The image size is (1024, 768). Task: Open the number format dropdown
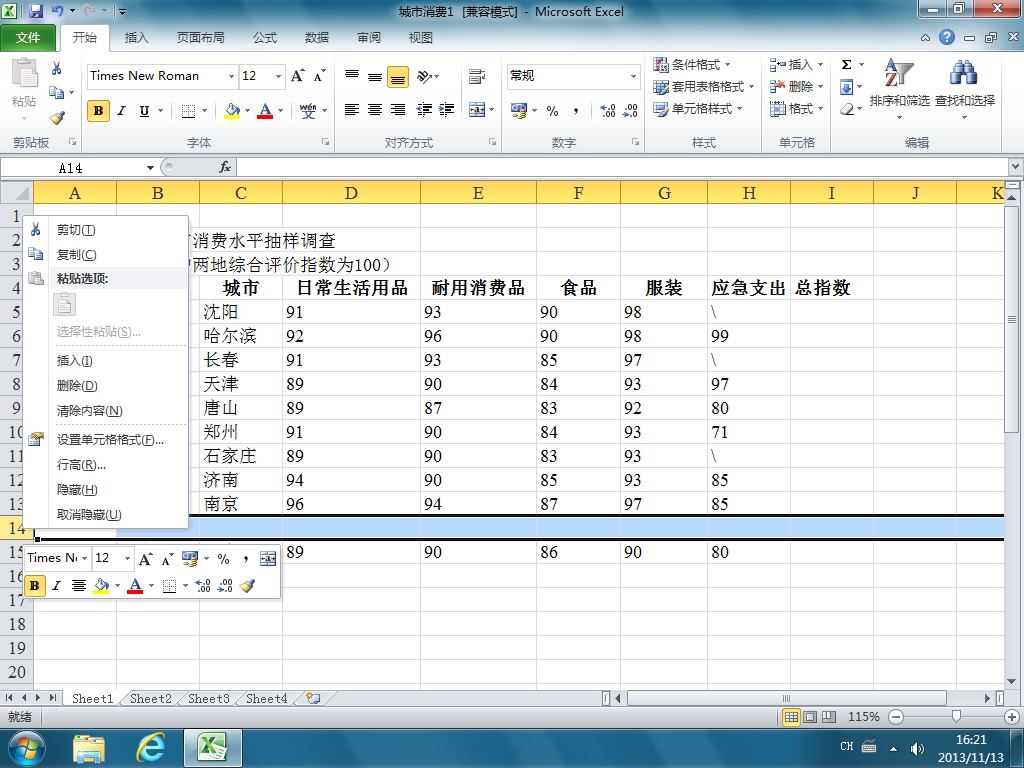[633, 76]
